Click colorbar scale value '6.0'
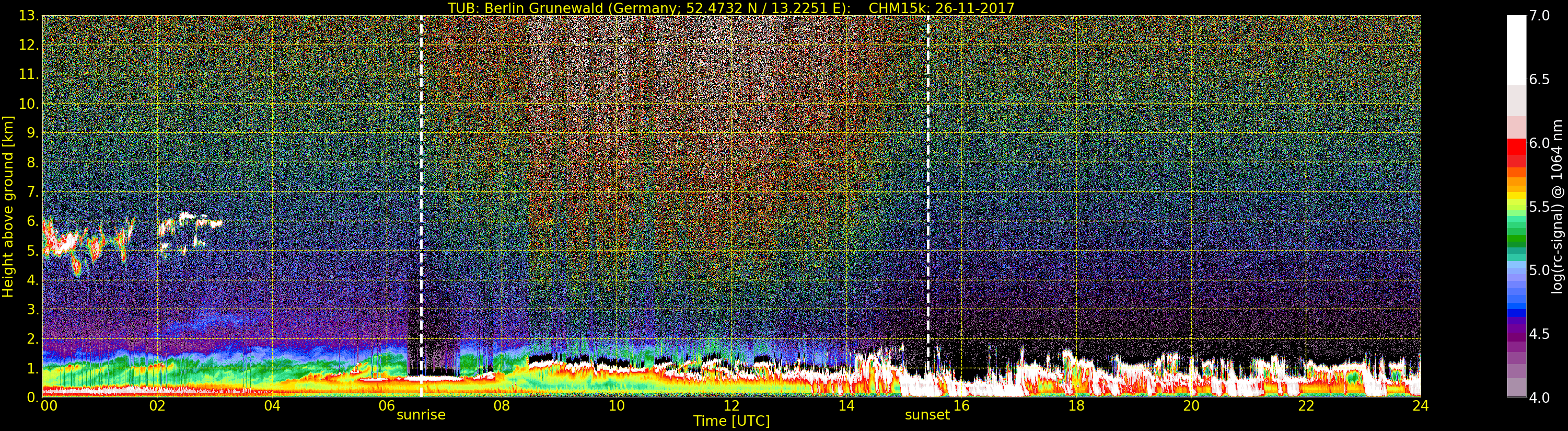Image resolution: width=1568 pixels, height=431 pixels. coord(1539,143)
